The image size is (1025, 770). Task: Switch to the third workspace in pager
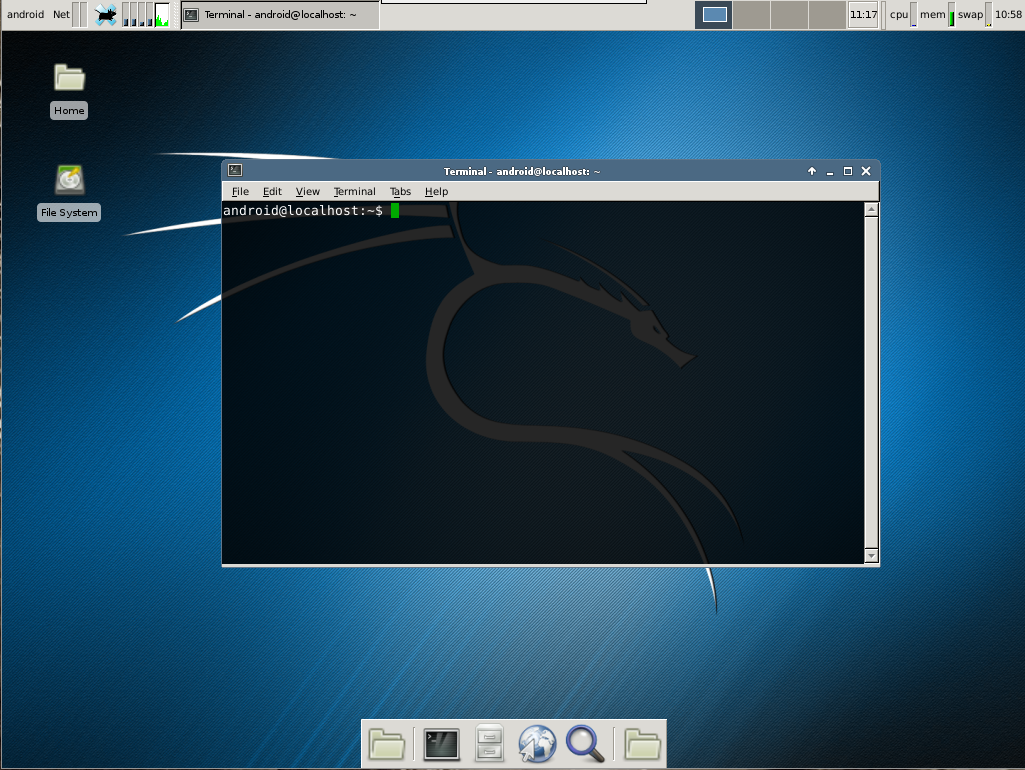(789, 14)
